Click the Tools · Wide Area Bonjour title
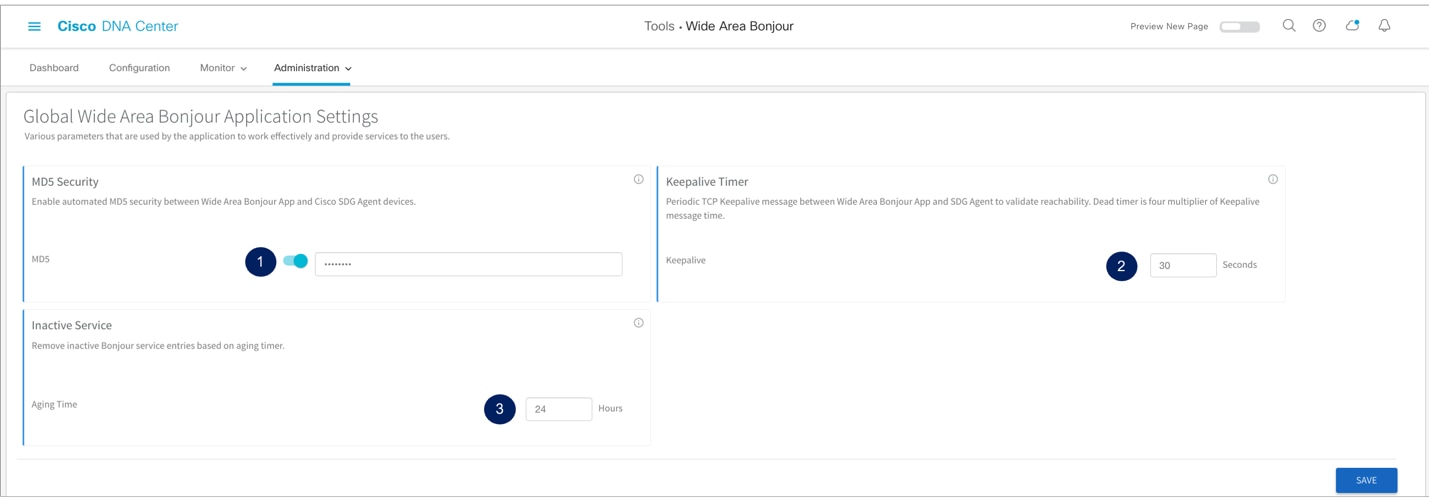This screenshot has width=1429, height=501. (719, 26)
